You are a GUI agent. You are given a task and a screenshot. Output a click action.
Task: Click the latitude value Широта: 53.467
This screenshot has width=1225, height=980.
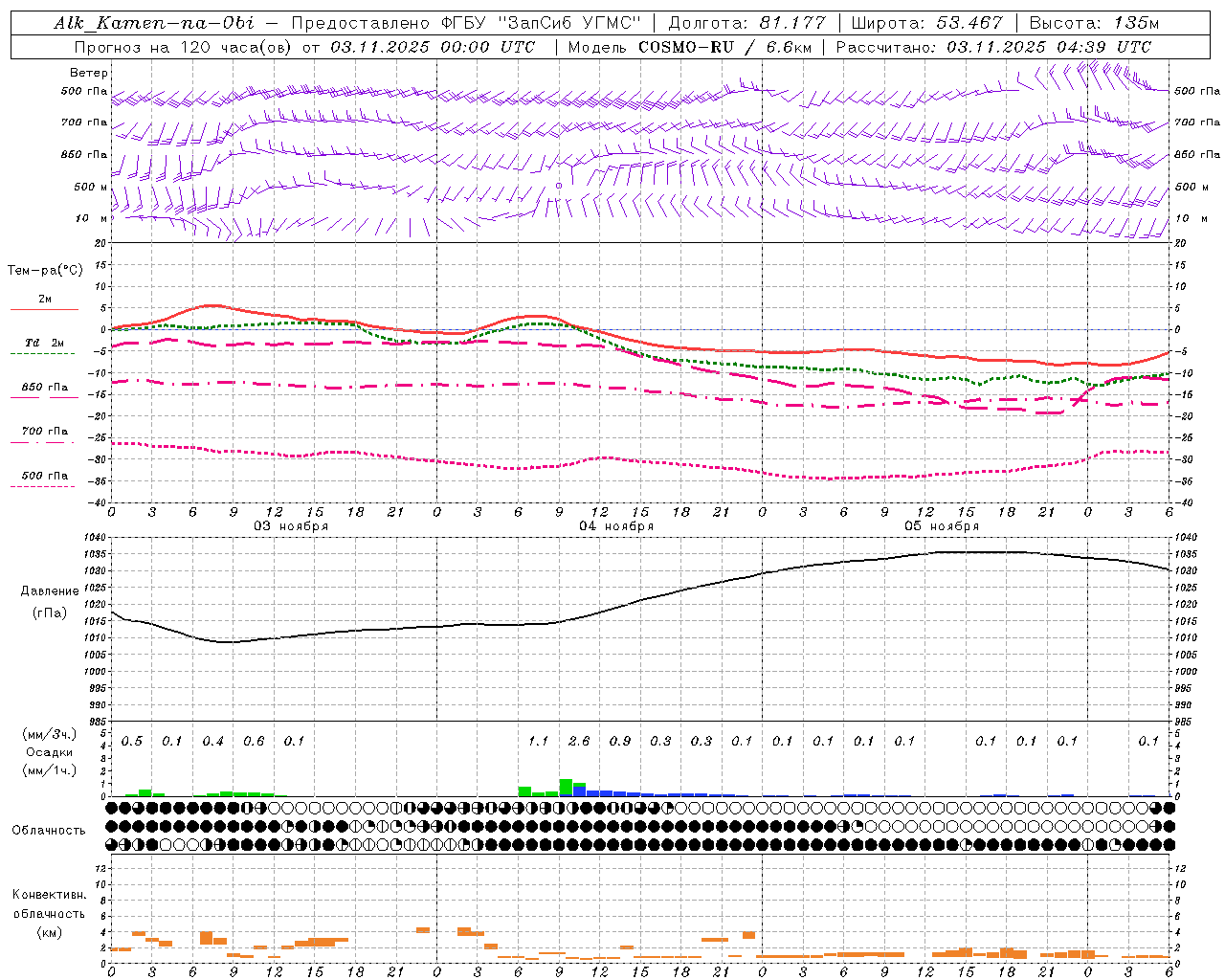(x=926, y=23)
